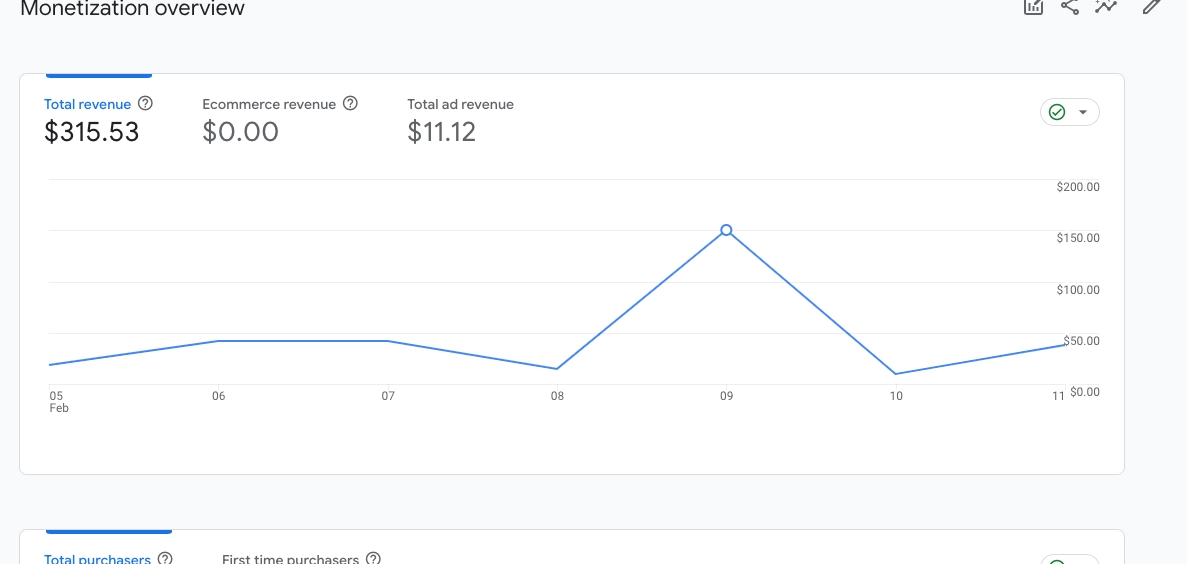Click the share this report icon

(x=1070, y=6)
